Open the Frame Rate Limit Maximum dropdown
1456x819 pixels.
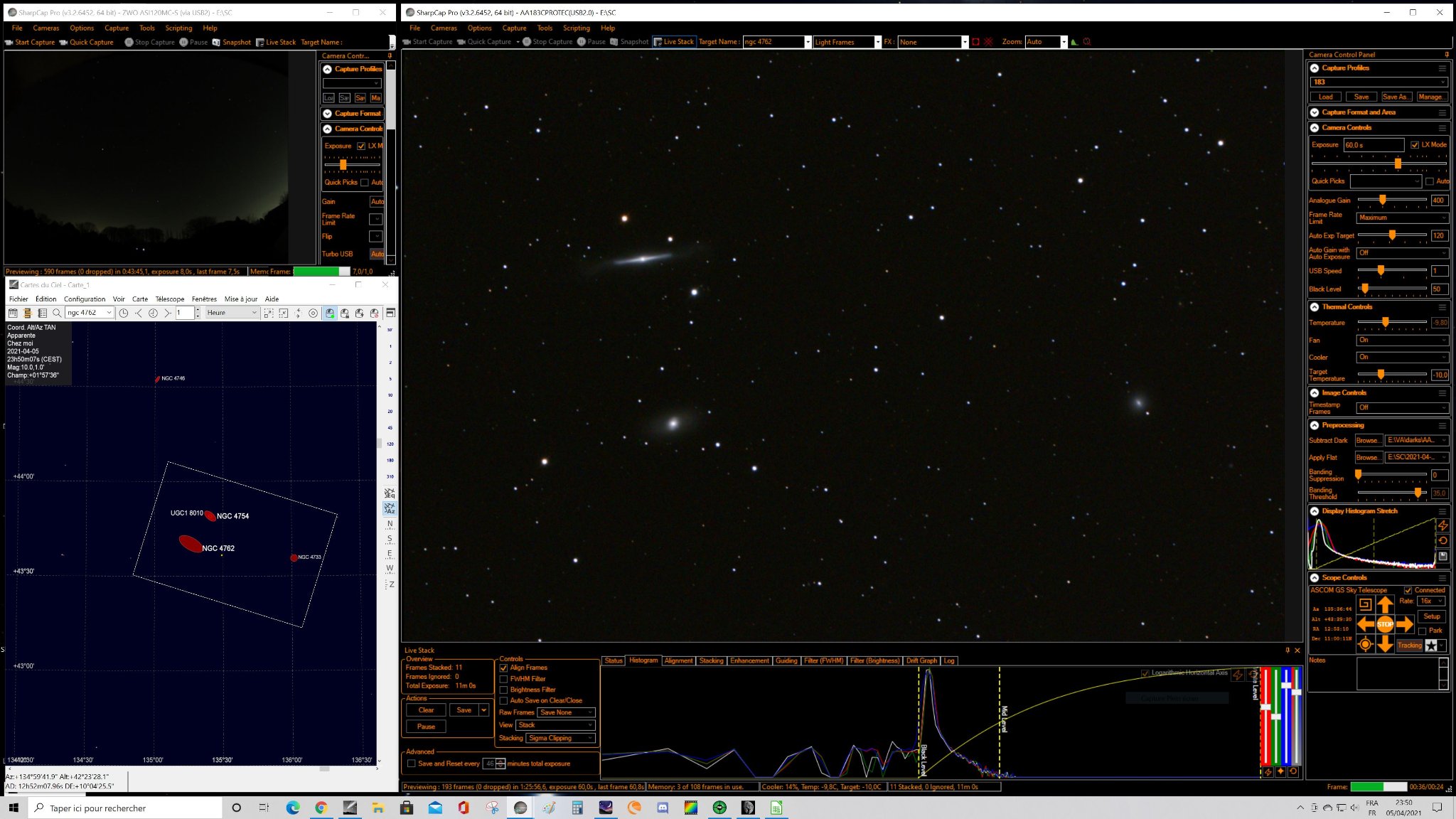coord(1402,218)
